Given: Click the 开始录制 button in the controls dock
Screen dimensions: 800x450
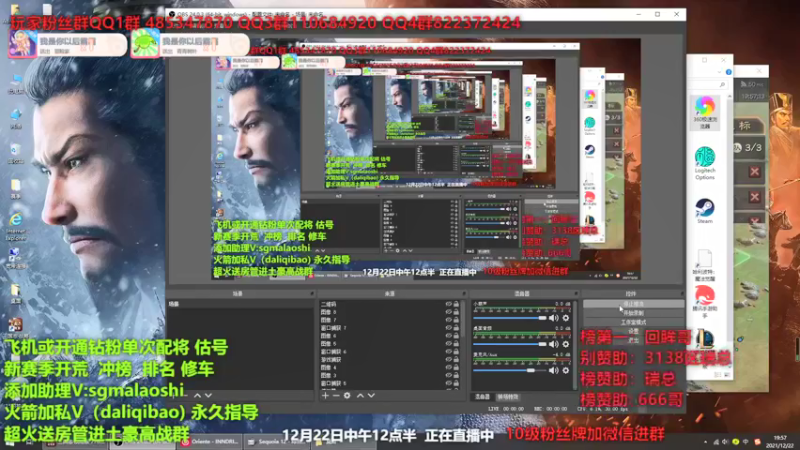Looking at the screenshot, I should [633, 313].
